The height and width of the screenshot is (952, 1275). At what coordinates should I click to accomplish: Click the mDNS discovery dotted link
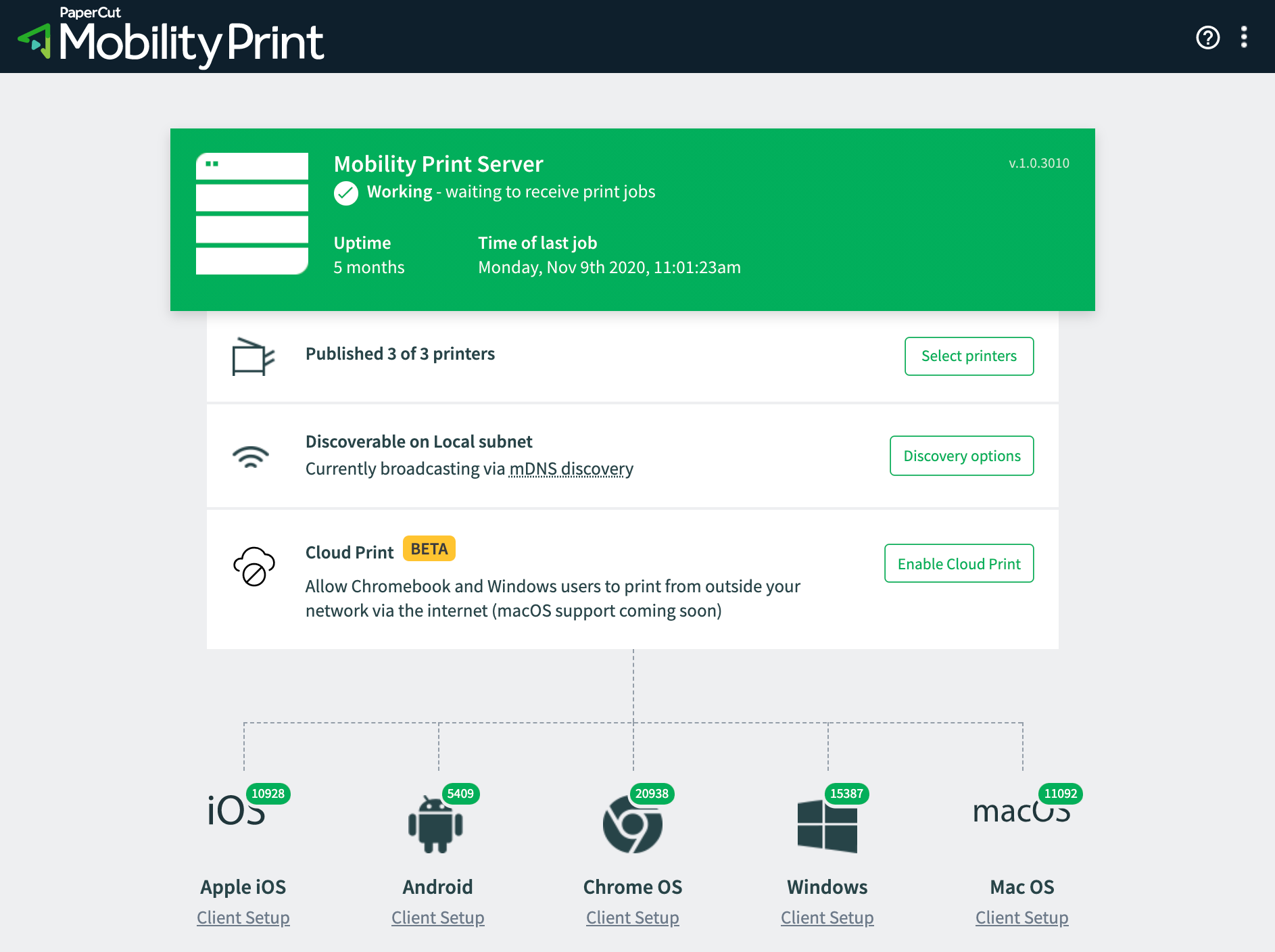571,469
